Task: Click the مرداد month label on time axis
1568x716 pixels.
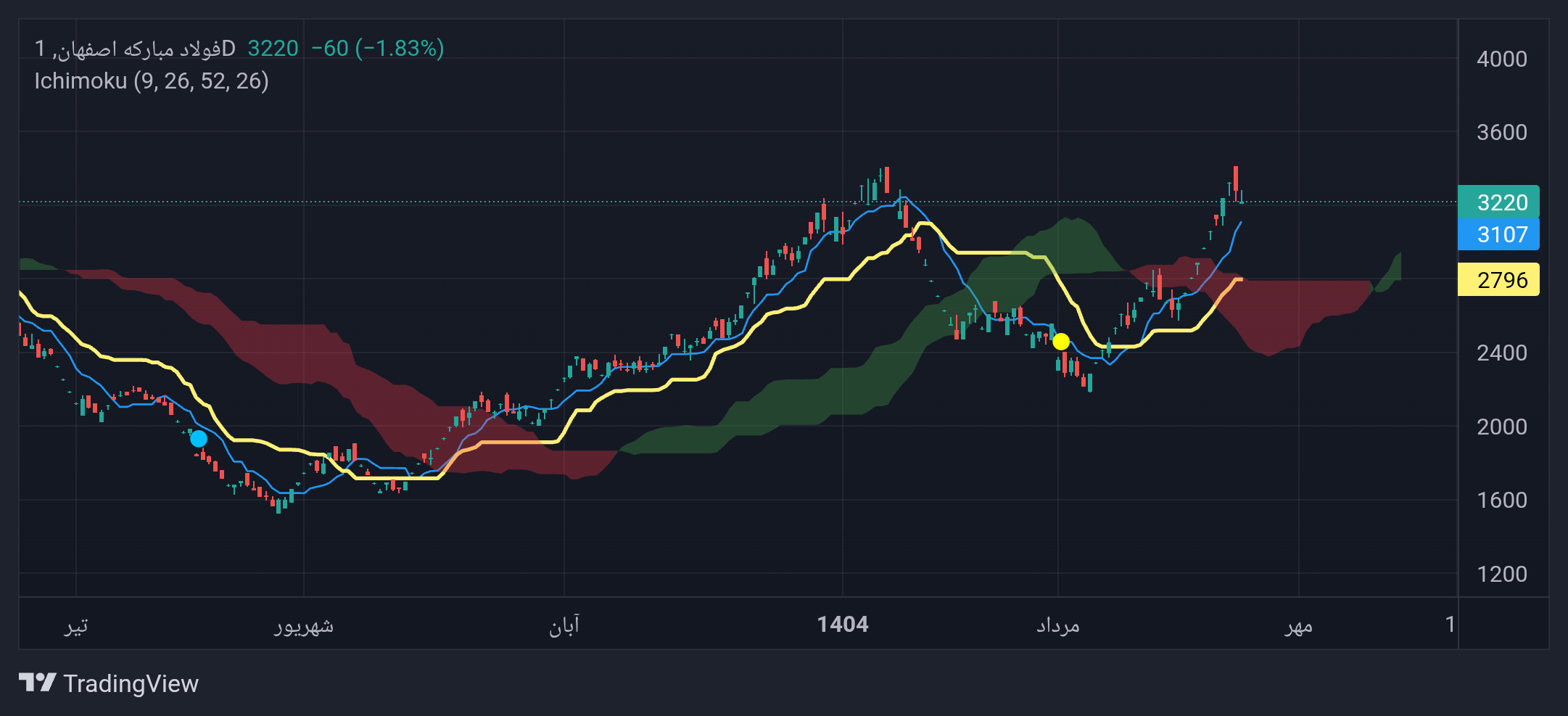Action: pyautogui.click(x=1058, y=625)
